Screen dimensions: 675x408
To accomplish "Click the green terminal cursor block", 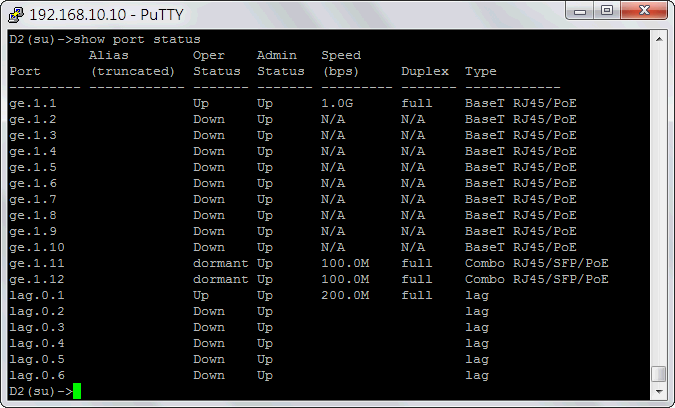I will pyautogui.click(x=77, y=391).
